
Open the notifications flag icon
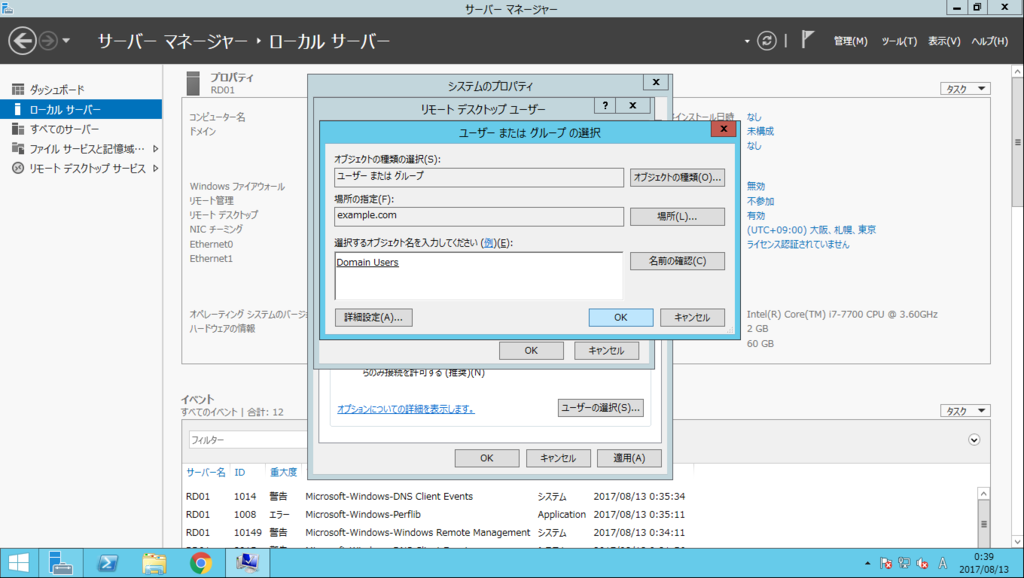point(808,40)
